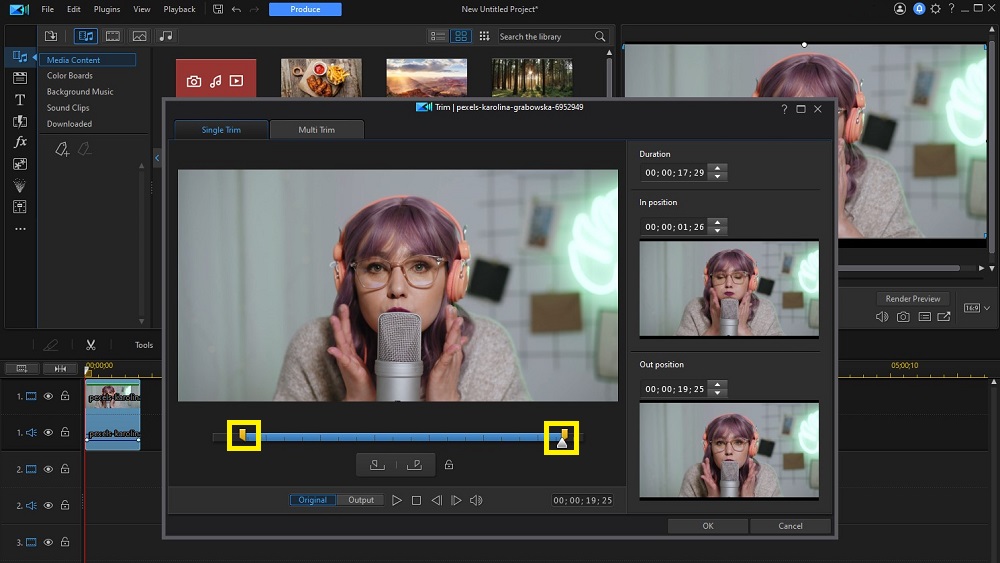Click the Mark Out button in Trim

415,465
